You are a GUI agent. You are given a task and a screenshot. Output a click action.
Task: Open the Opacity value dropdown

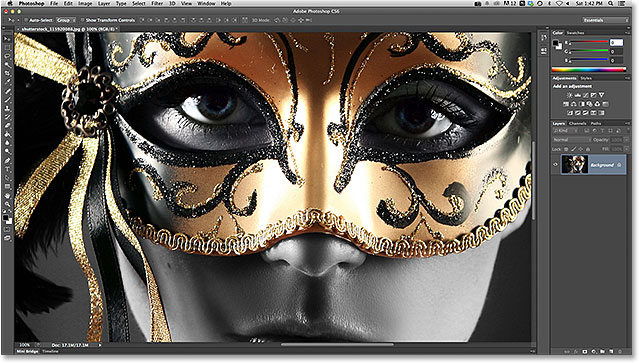coord(626,140)
